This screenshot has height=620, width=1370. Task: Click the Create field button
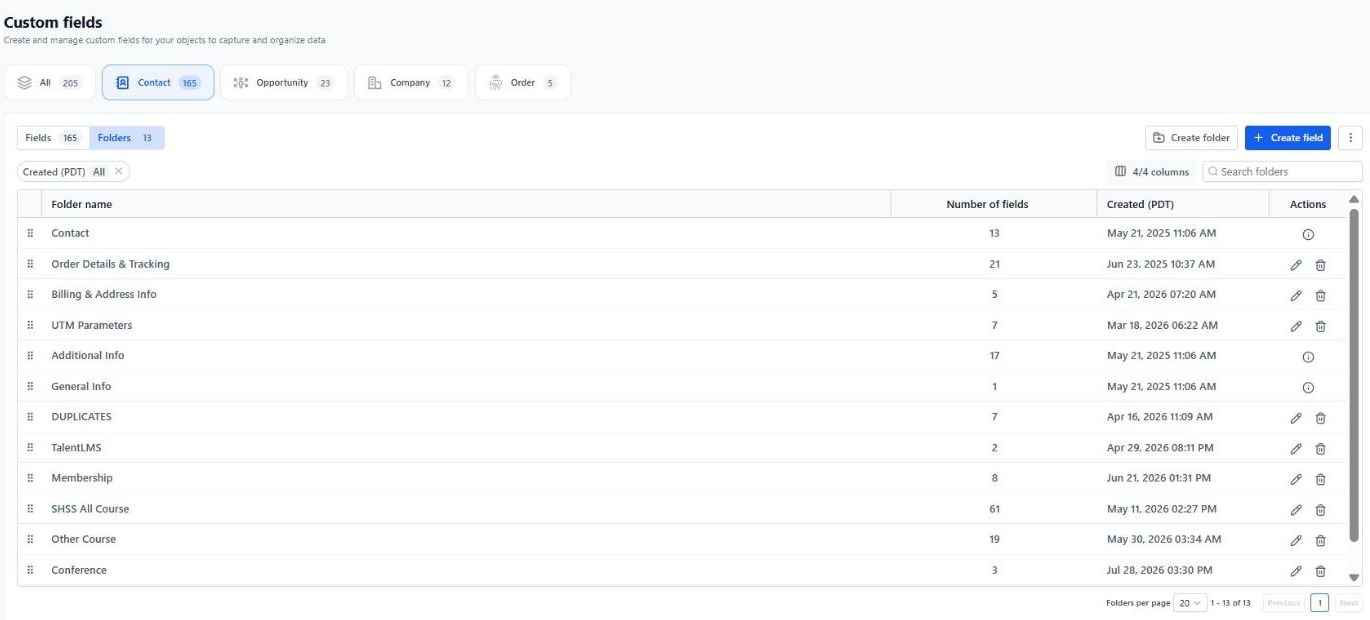[x=1288, y=138]
